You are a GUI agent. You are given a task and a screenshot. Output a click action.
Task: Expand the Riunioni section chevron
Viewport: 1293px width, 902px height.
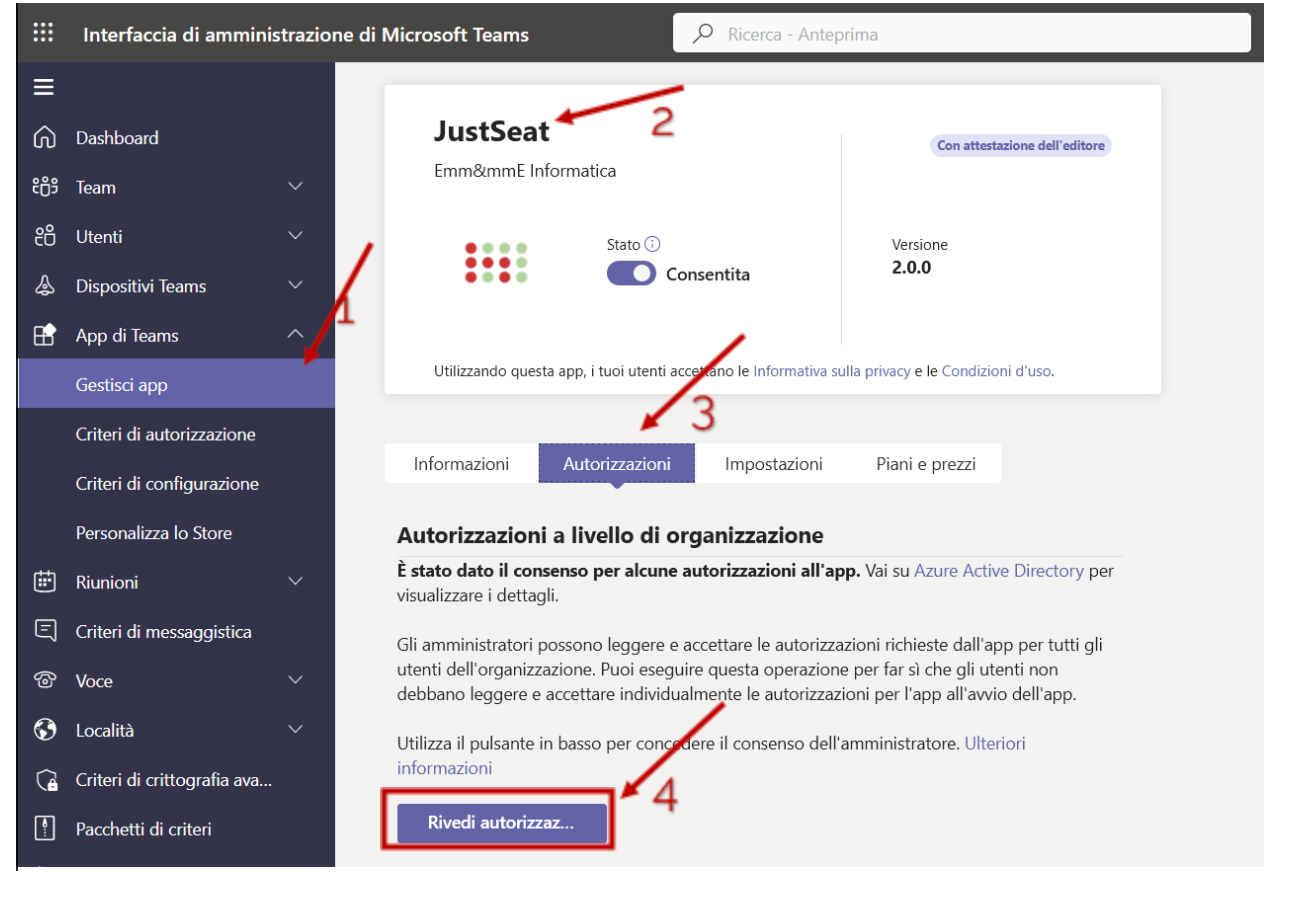295,581
